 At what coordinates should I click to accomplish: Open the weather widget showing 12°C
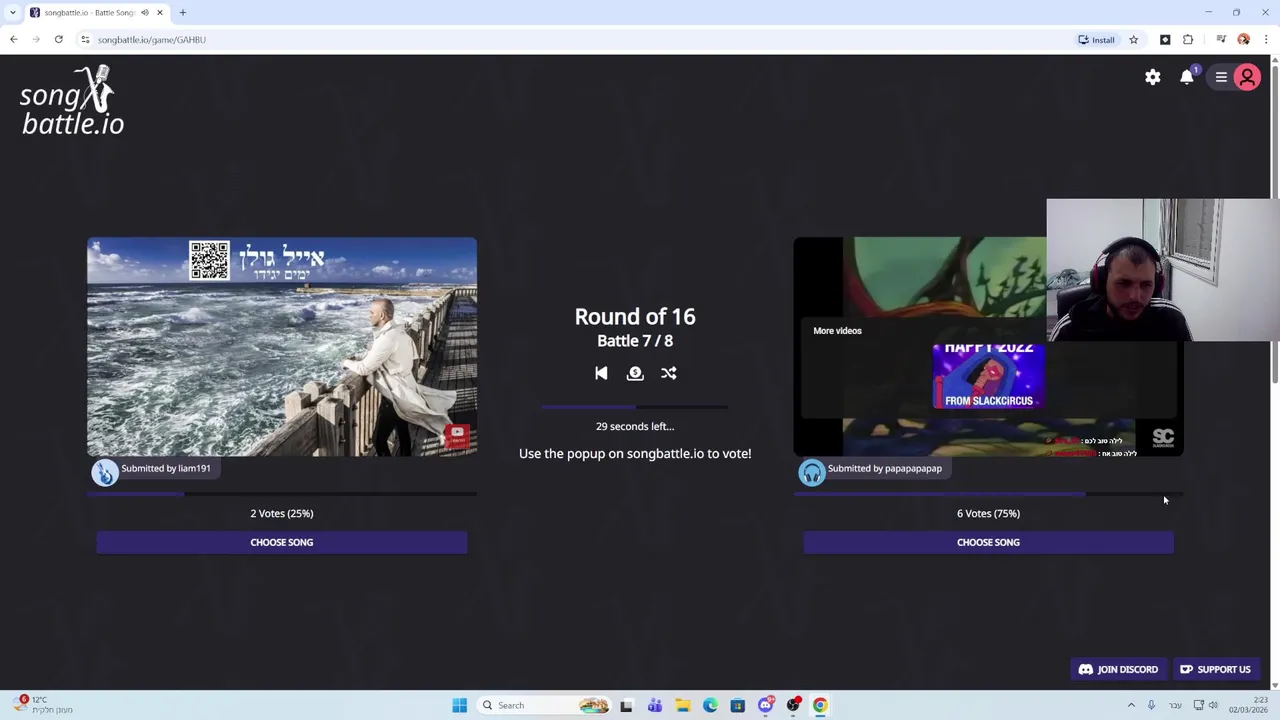42,705
